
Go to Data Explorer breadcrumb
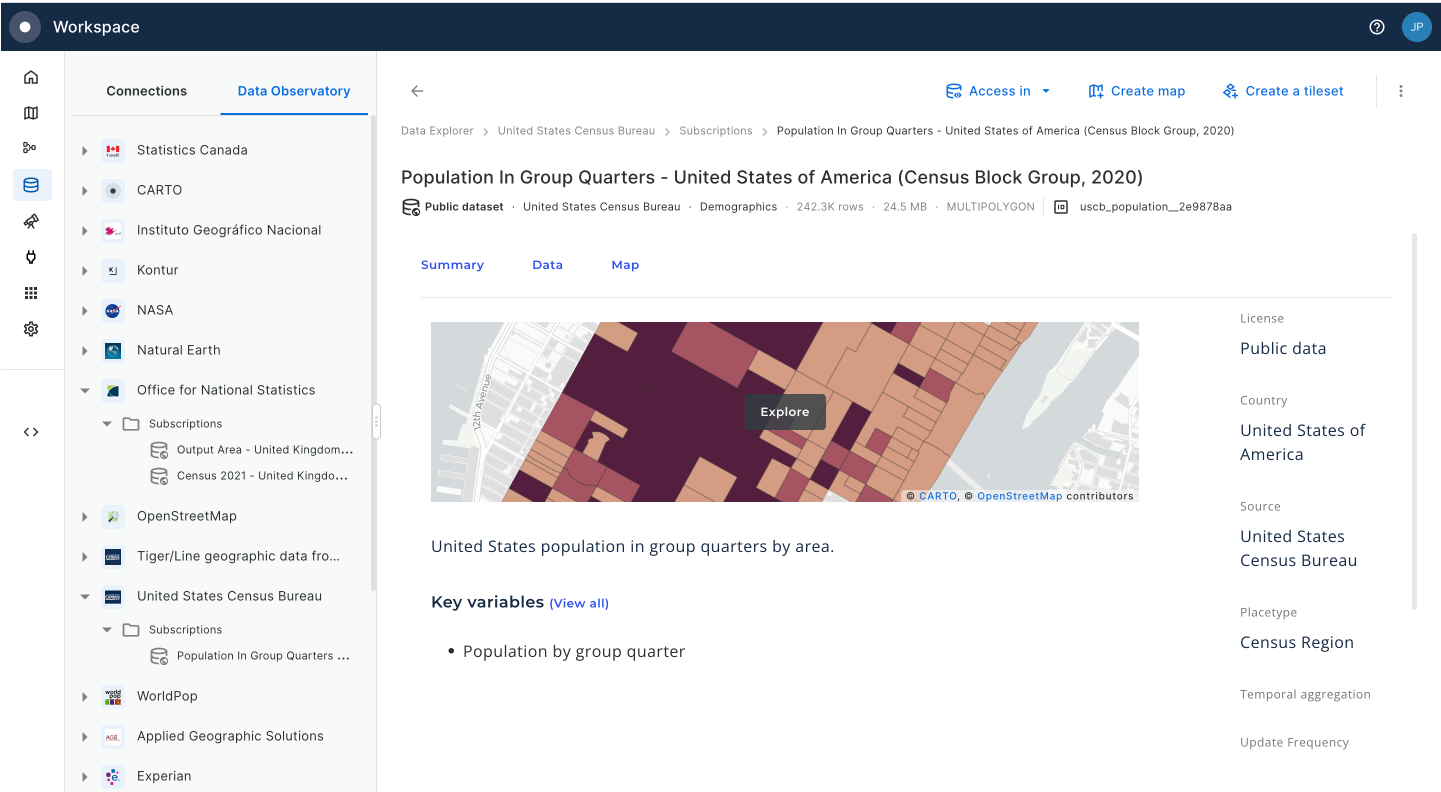[x=437, y=131]
